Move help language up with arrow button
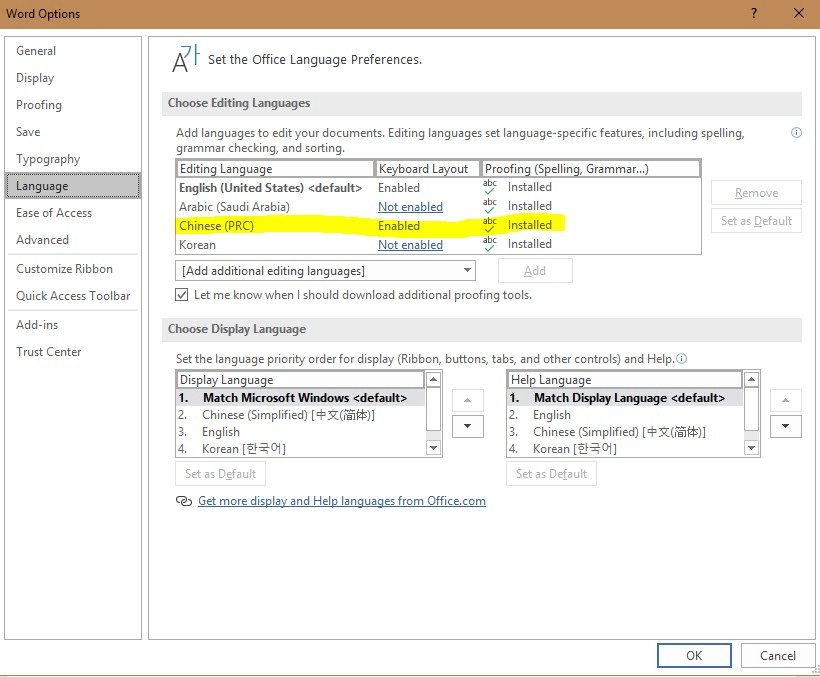The height and width of the screenshot is (677, 820). point(785,400)
